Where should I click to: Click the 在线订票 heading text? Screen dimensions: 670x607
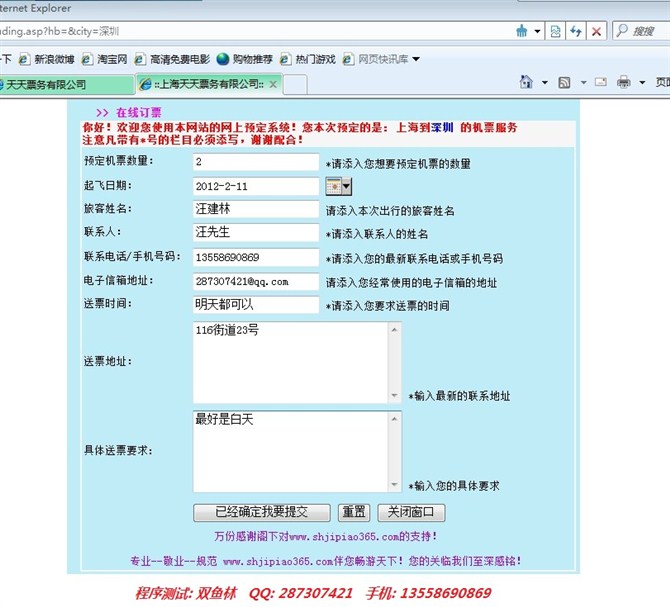point(138,113)
